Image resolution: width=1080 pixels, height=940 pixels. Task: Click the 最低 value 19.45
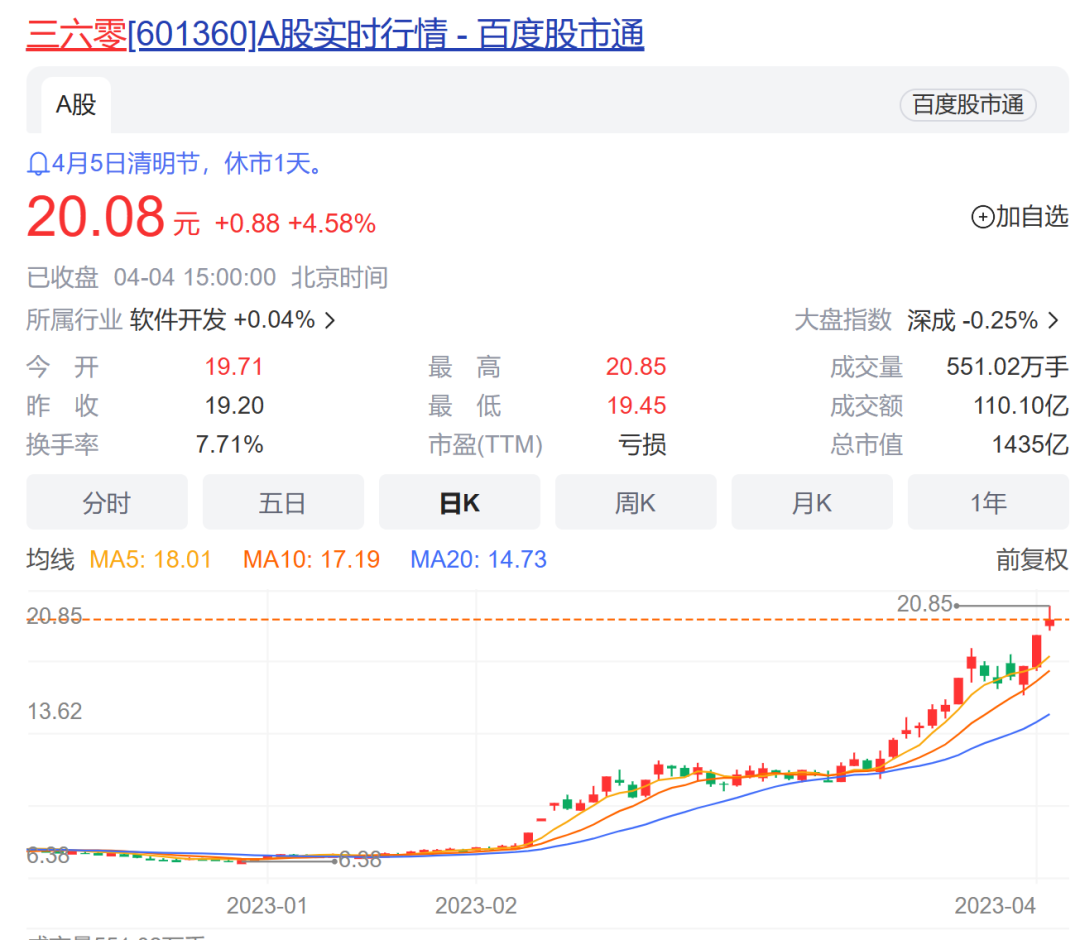[x=636, y=405]
